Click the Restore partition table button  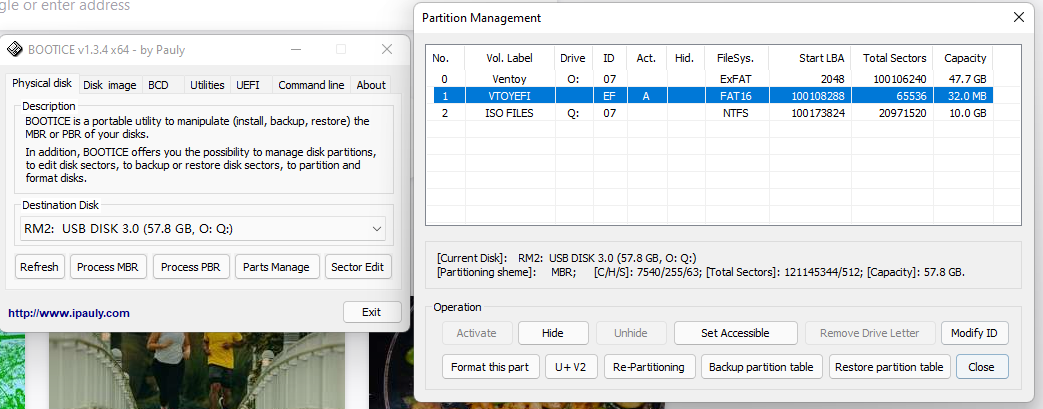pos(889,367)
